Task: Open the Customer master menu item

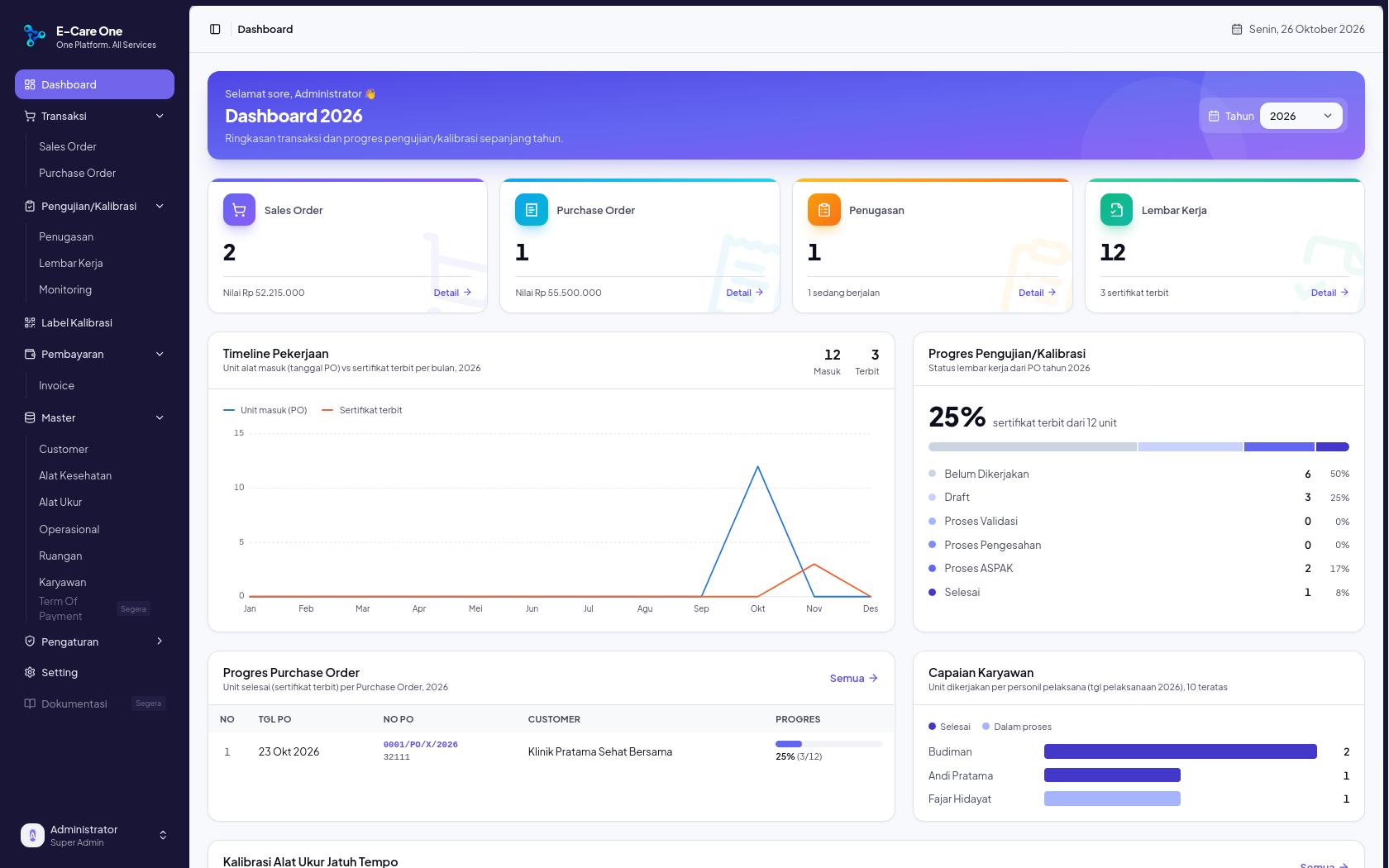Action: point(64,449)
